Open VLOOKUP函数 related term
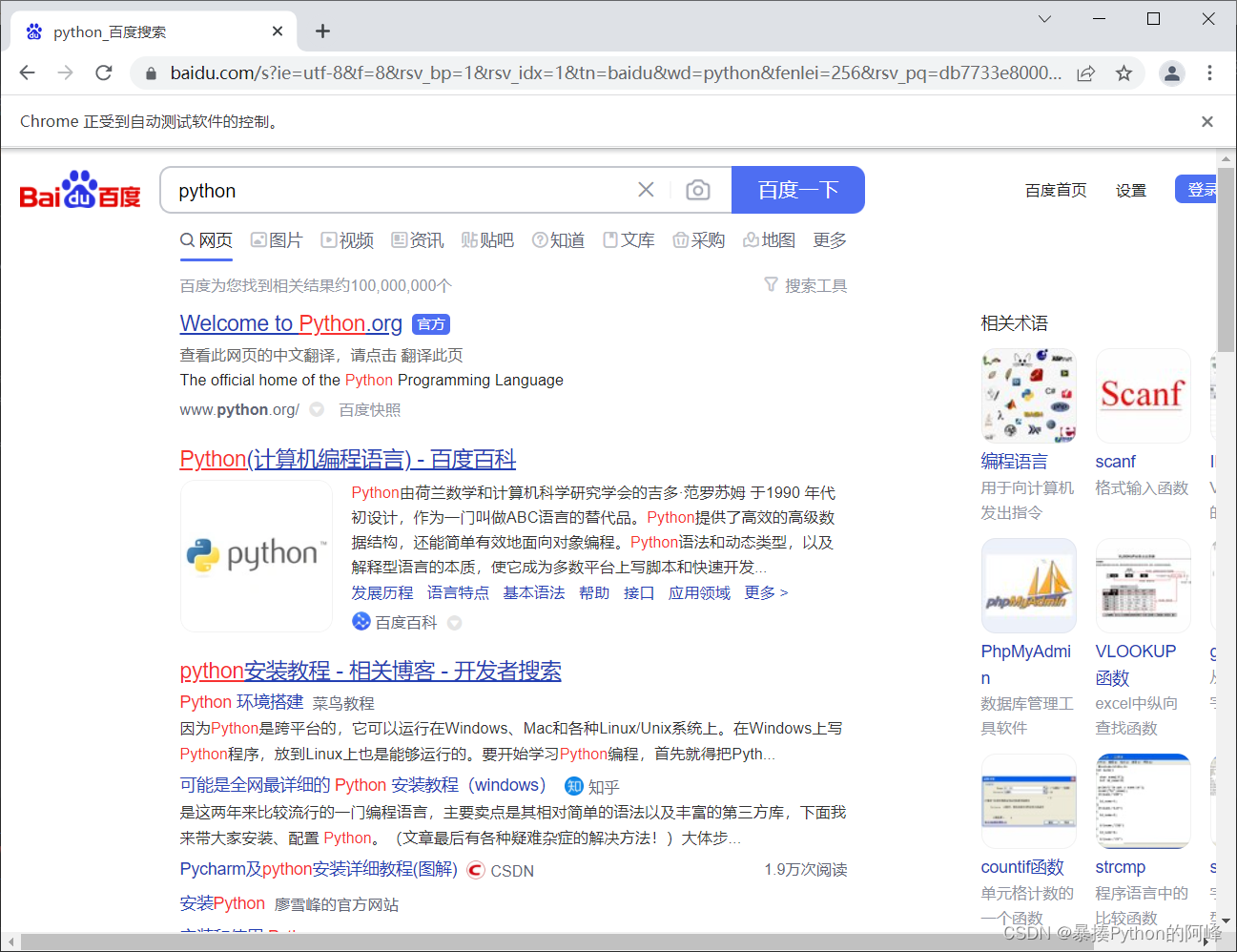This screenshot has width=1237, height=952. [1136, 665]
